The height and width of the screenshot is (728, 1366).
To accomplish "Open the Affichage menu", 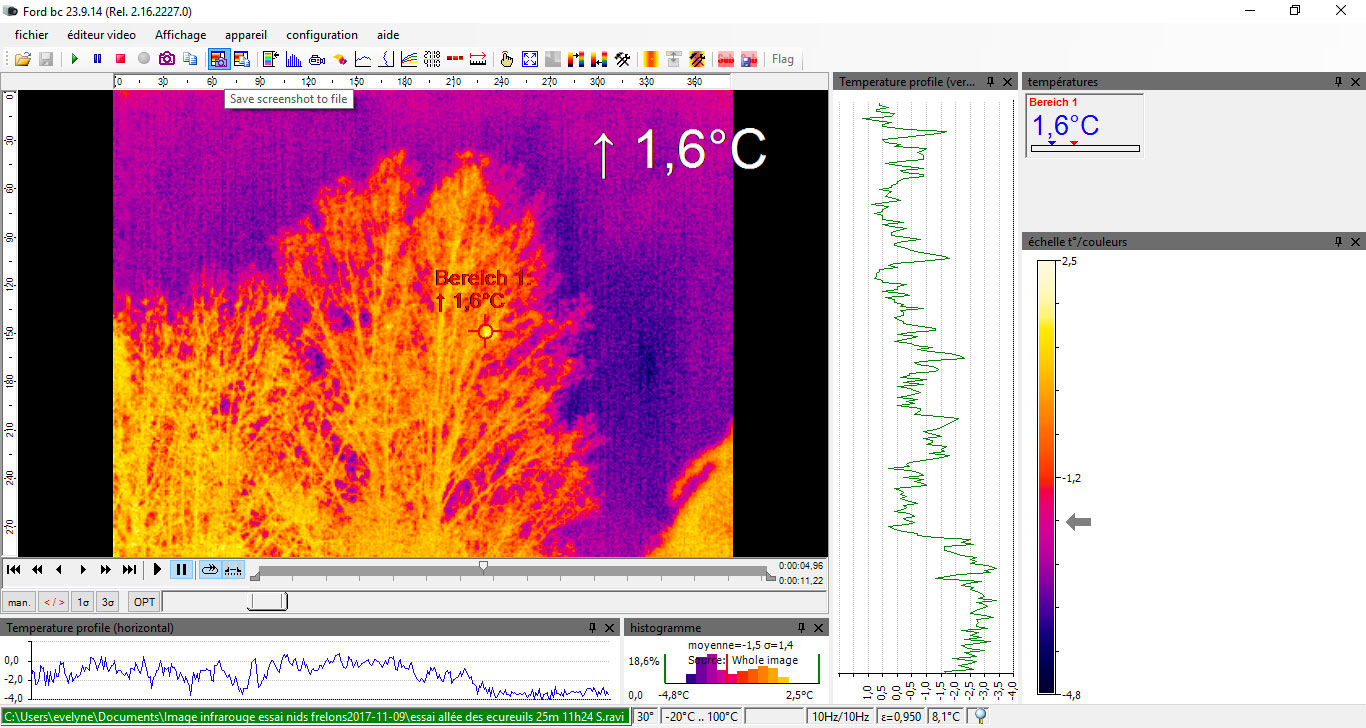I will tap(180, 35).
